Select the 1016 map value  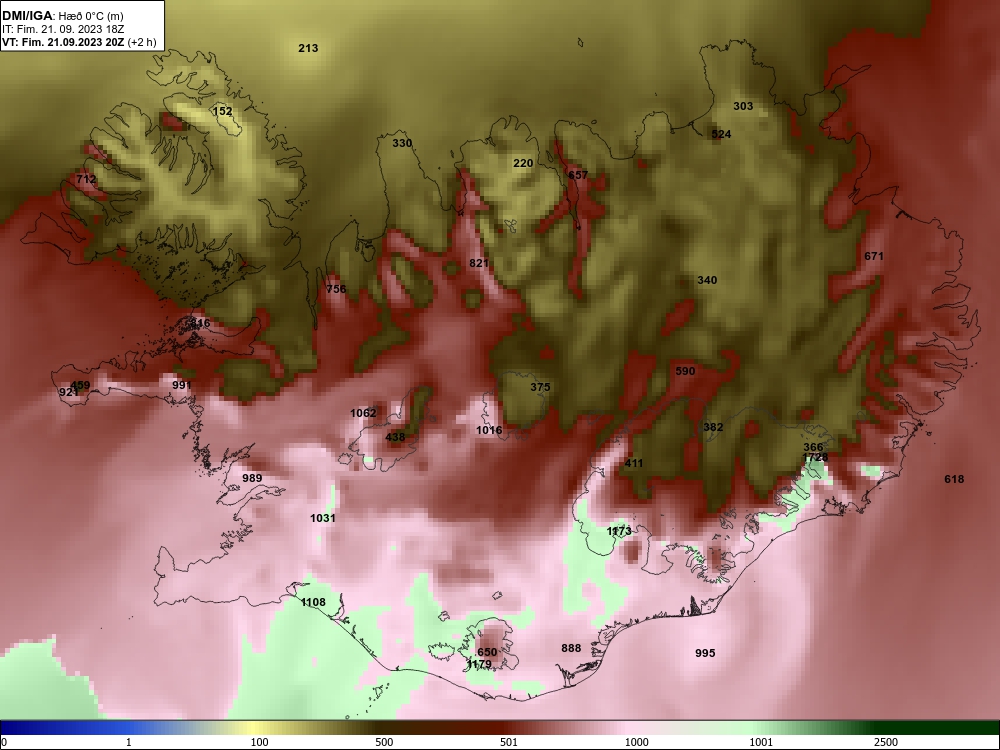[x=489, y=430]
